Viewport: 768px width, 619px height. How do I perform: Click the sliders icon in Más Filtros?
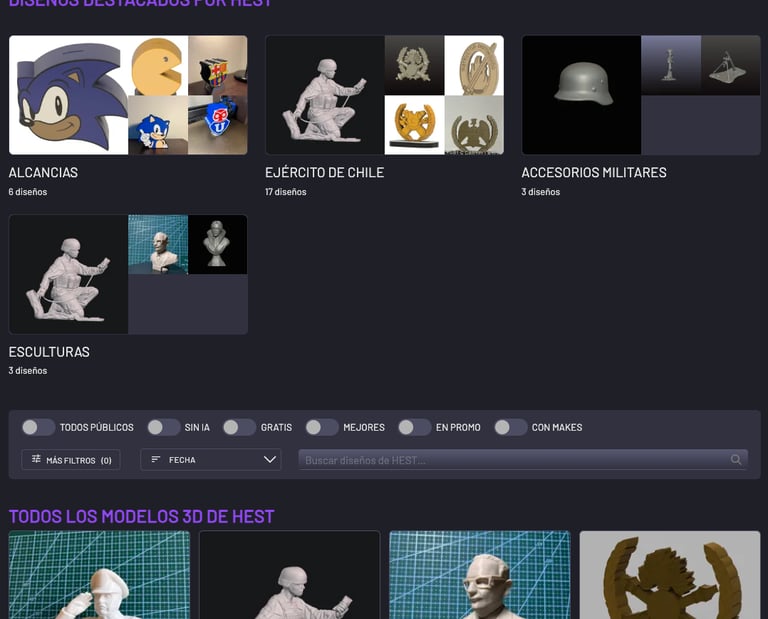pyautogui.click(x=36, y=459)
